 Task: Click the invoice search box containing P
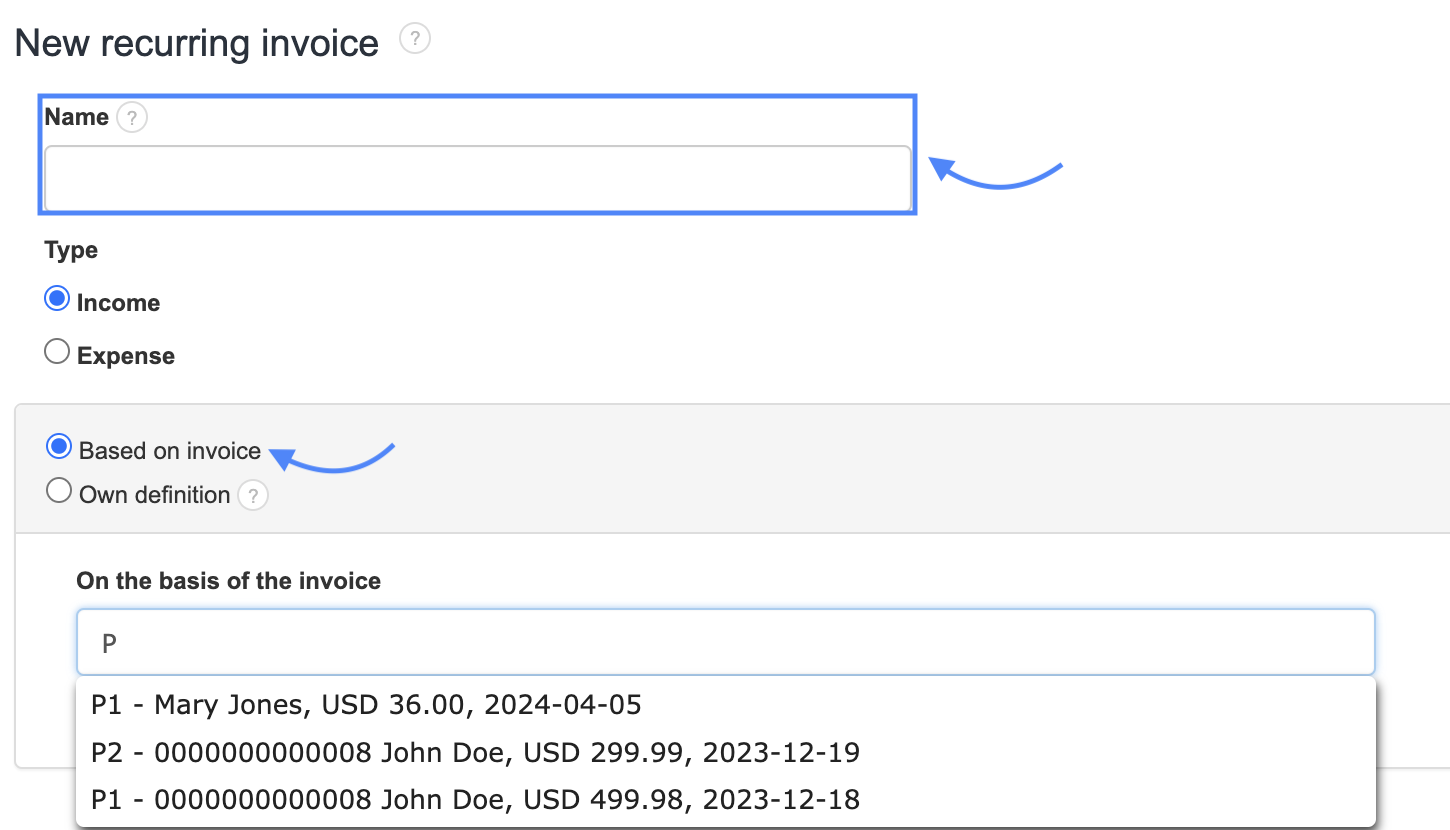click(x=725, y=642)
